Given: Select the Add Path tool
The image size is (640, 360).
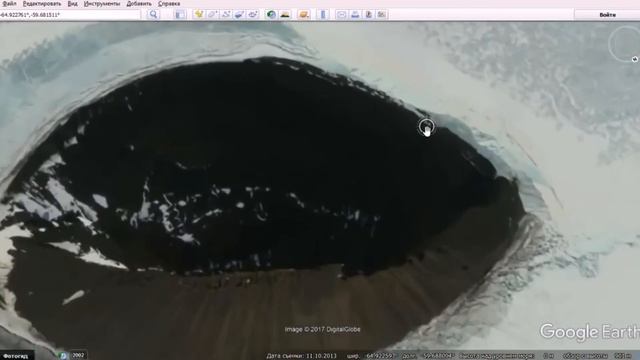Looking at the screenshot, I should [x=226, y=15].
